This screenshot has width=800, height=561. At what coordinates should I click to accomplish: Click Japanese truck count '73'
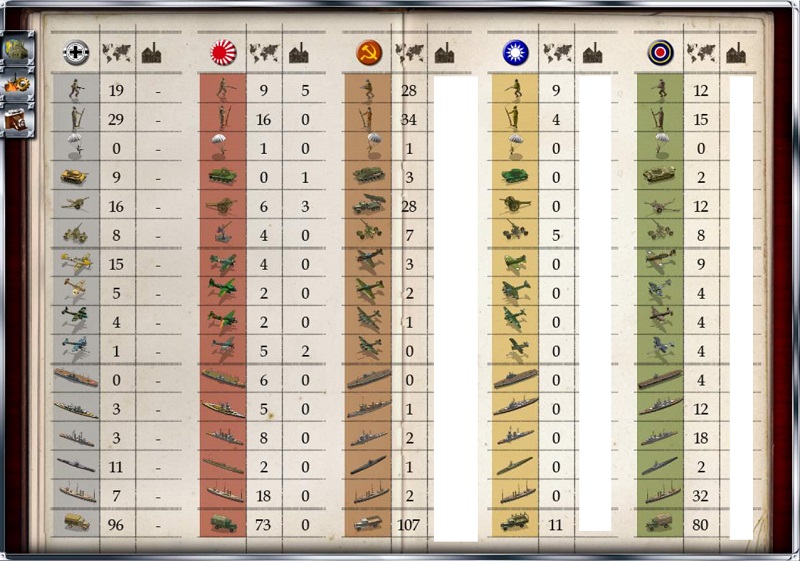pyautogui.click(x=263, y=525)
